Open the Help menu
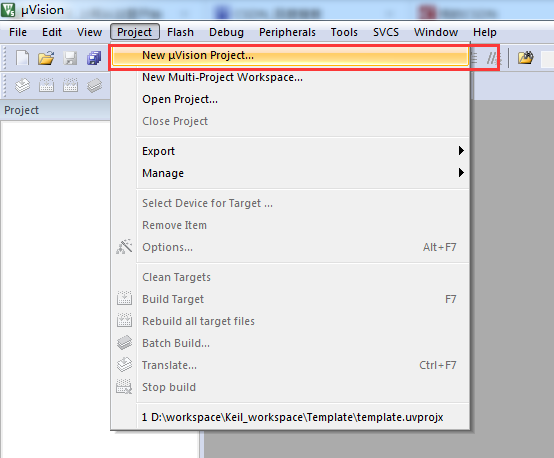The height and width of the screenshot is (458, 554). pos(485,32)
